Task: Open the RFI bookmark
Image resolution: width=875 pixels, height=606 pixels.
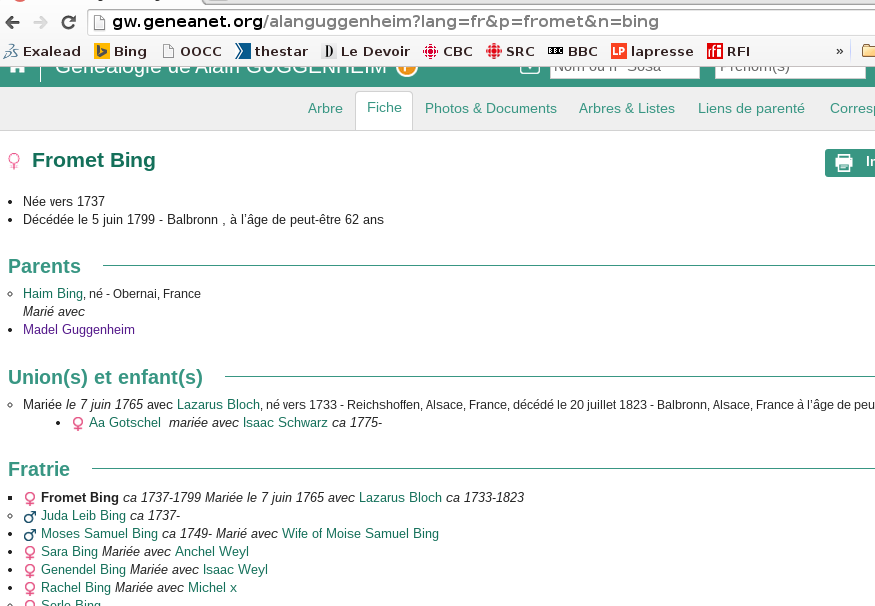Action: pyautogui.click(x=728, y=51)
